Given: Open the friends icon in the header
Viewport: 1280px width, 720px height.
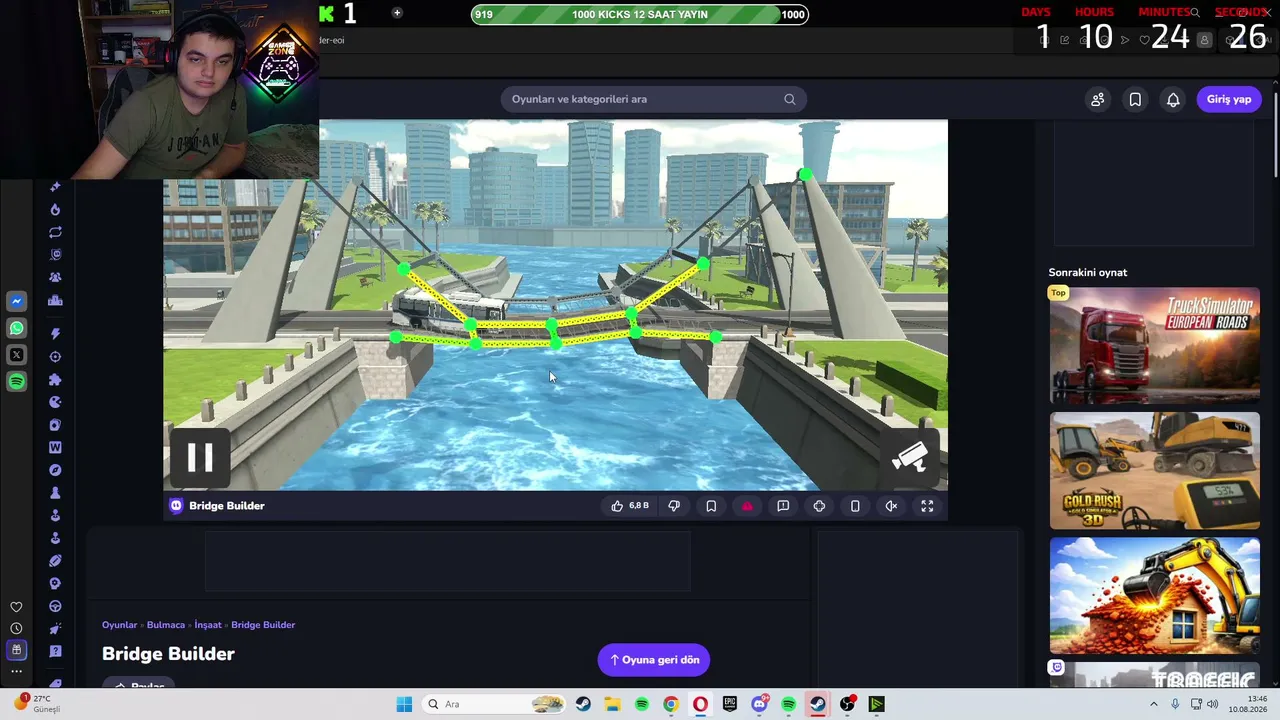Looking at the screenshot, I should point(1098,99).
